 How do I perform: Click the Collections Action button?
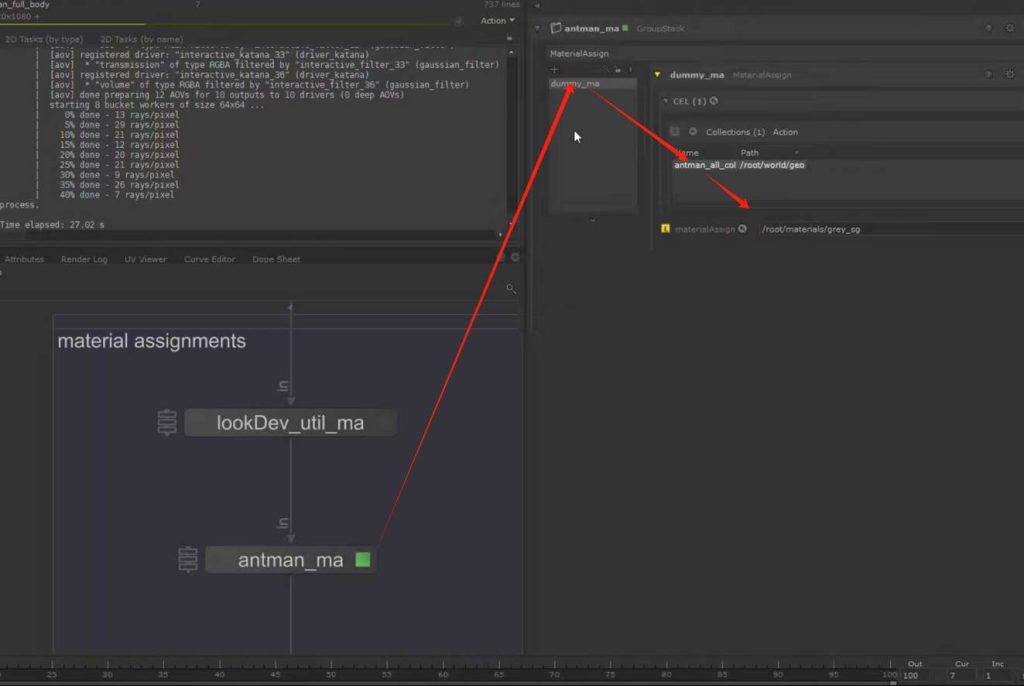pyautogui.click(x=785, y=132)
